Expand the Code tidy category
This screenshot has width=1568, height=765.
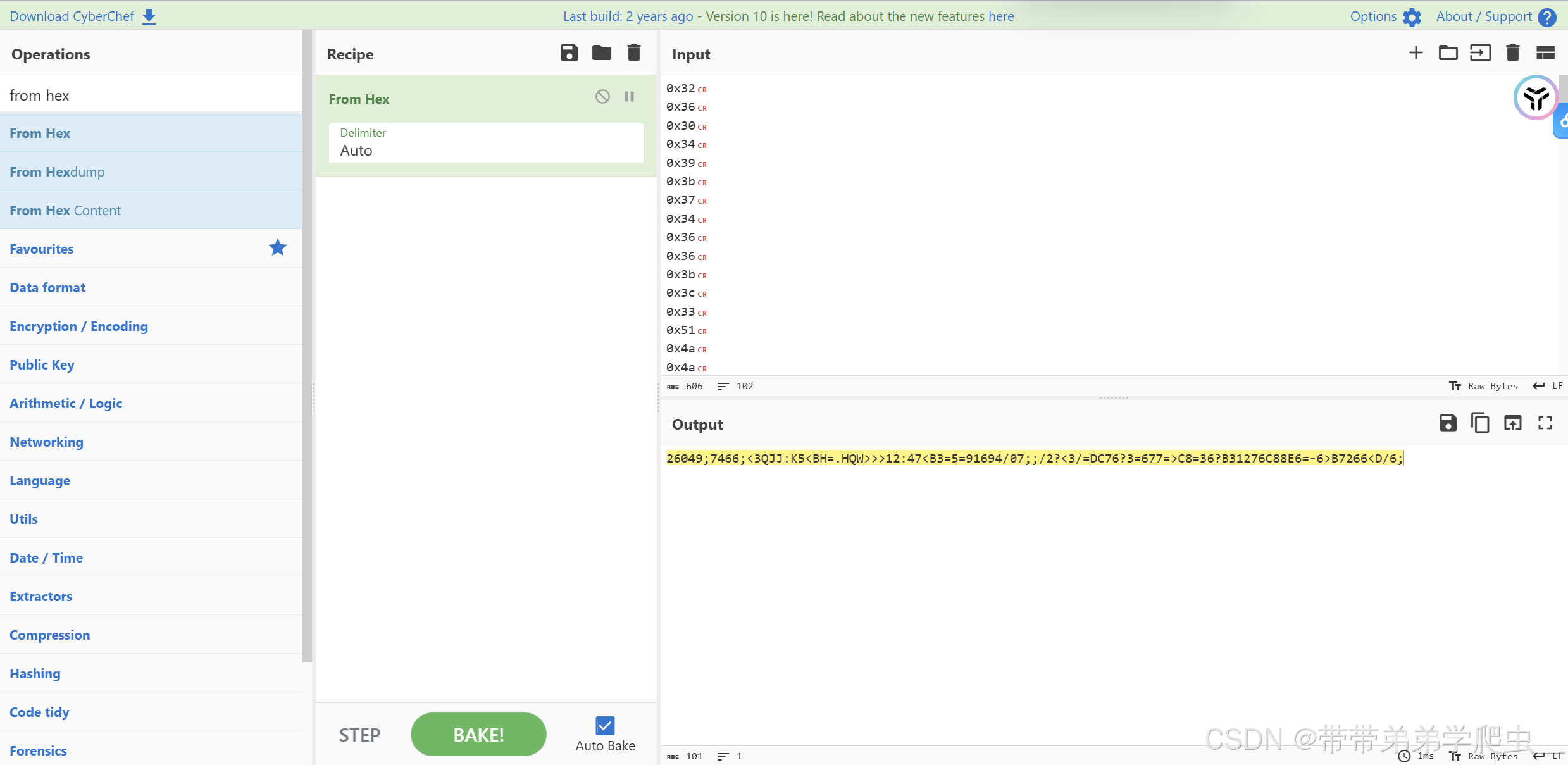[x=151, y=712]
